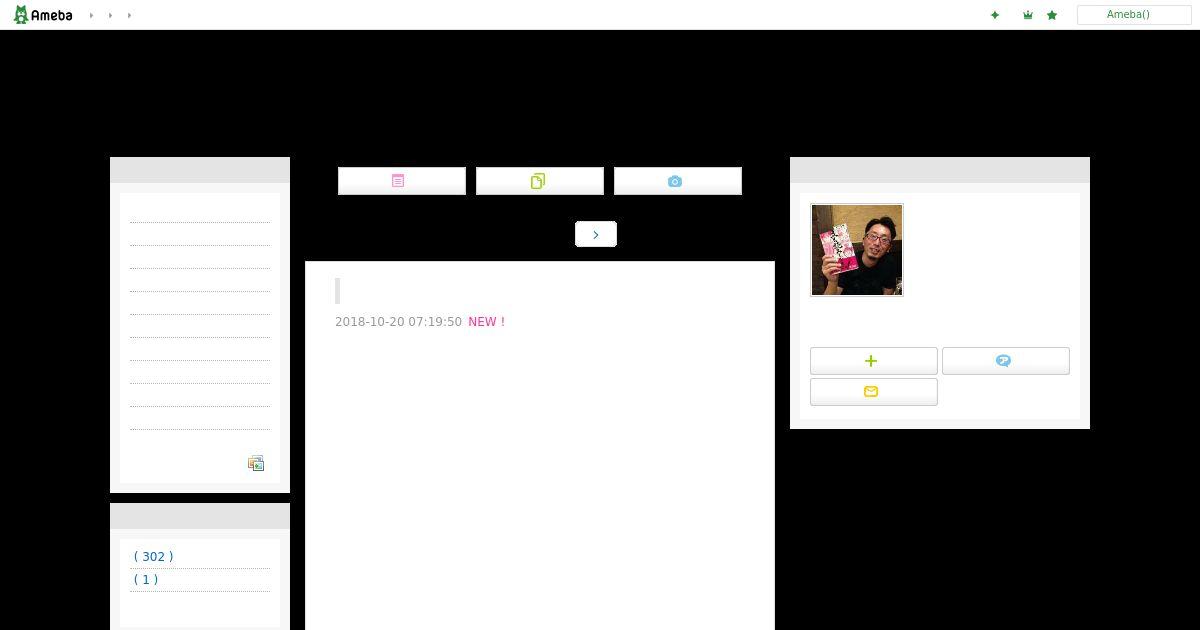
Task: Click the green sparkle icon in header
Action: pos(995,15)
